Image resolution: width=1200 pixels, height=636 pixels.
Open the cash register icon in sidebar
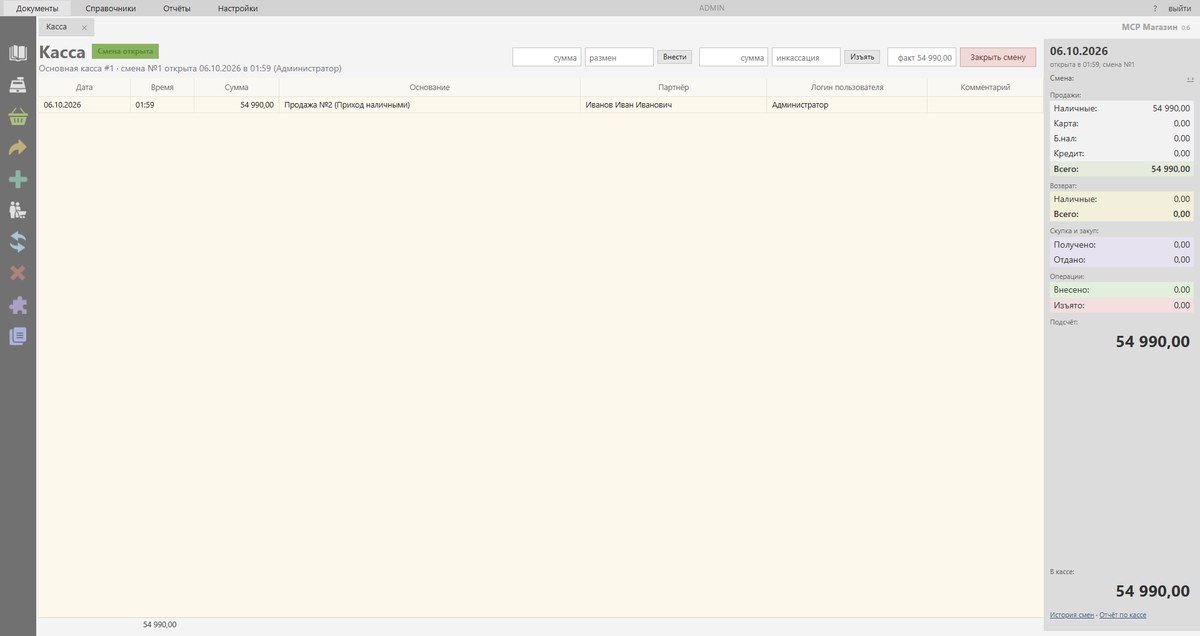18,85
